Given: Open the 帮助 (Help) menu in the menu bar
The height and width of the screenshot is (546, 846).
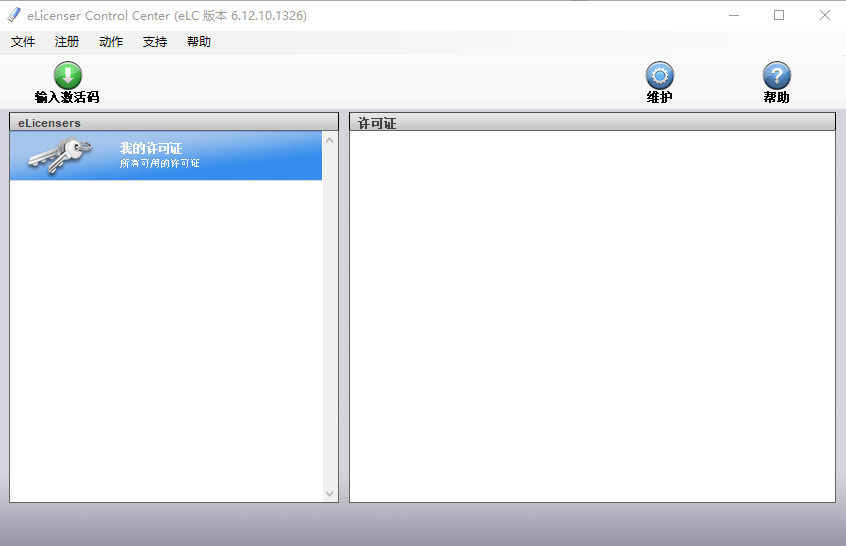Looking at the screenshot, I should coord(199,42).
